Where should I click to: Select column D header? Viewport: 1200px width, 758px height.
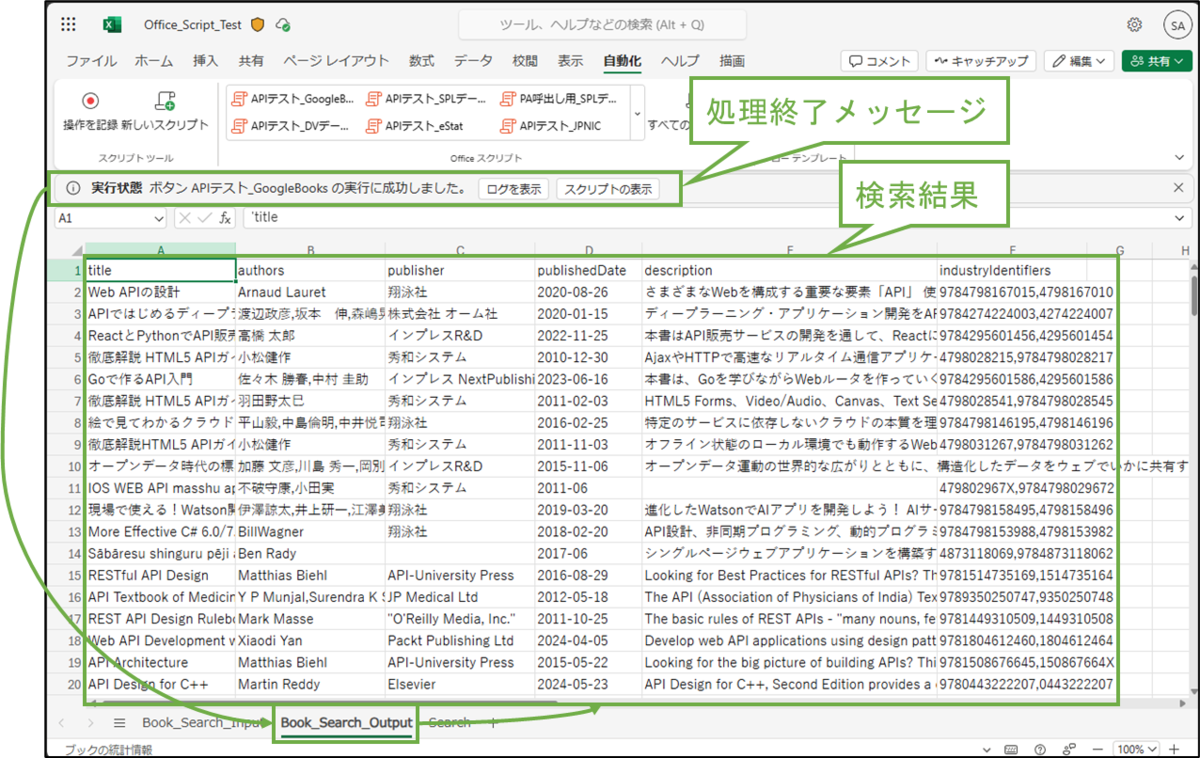(588, 250)
